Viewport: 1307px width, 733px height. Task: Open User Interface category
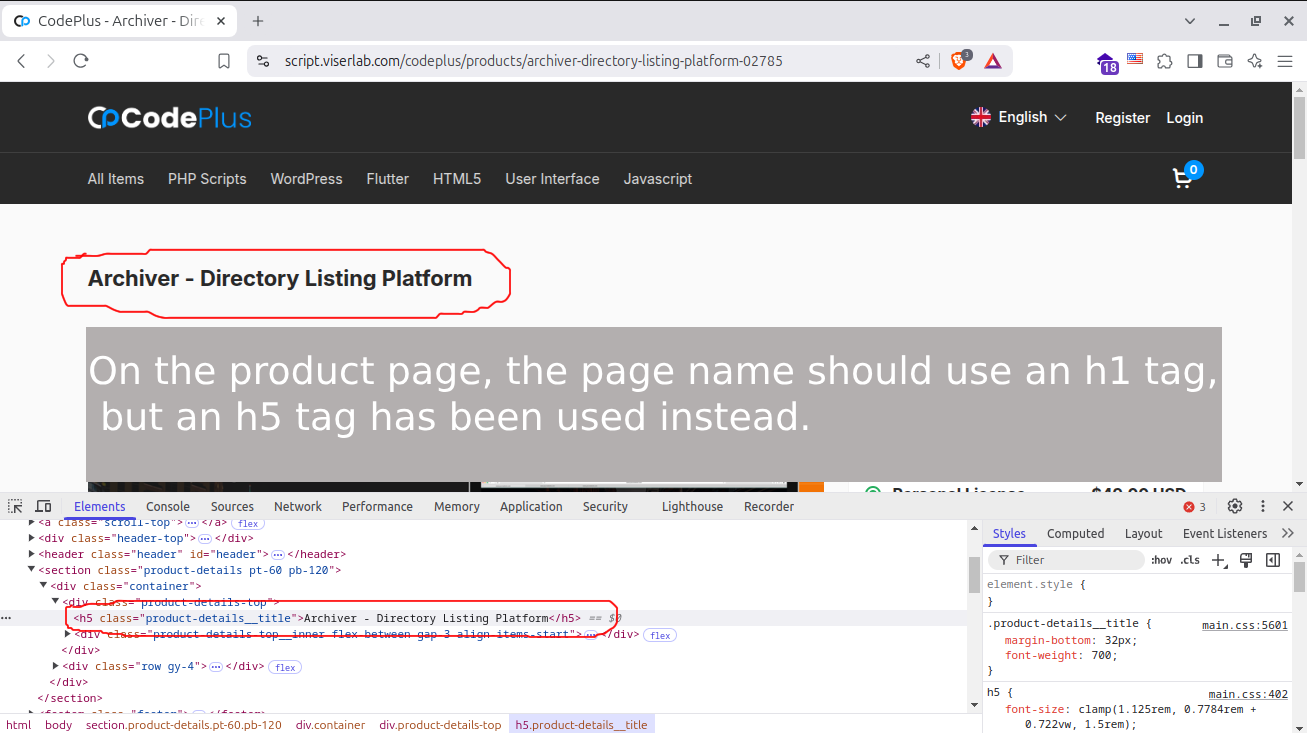point(552,179)
